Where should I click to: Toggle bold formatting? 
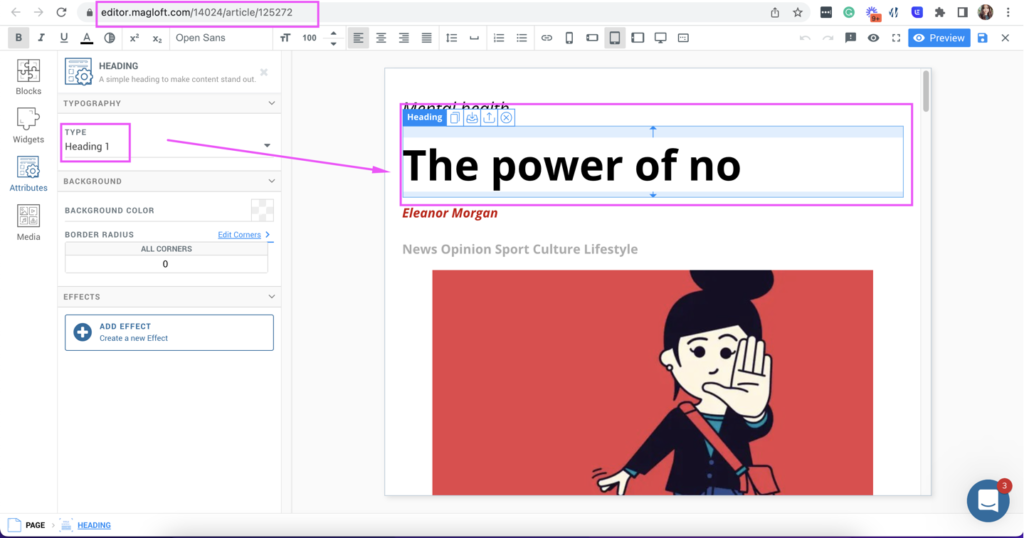tap(18, 38)
